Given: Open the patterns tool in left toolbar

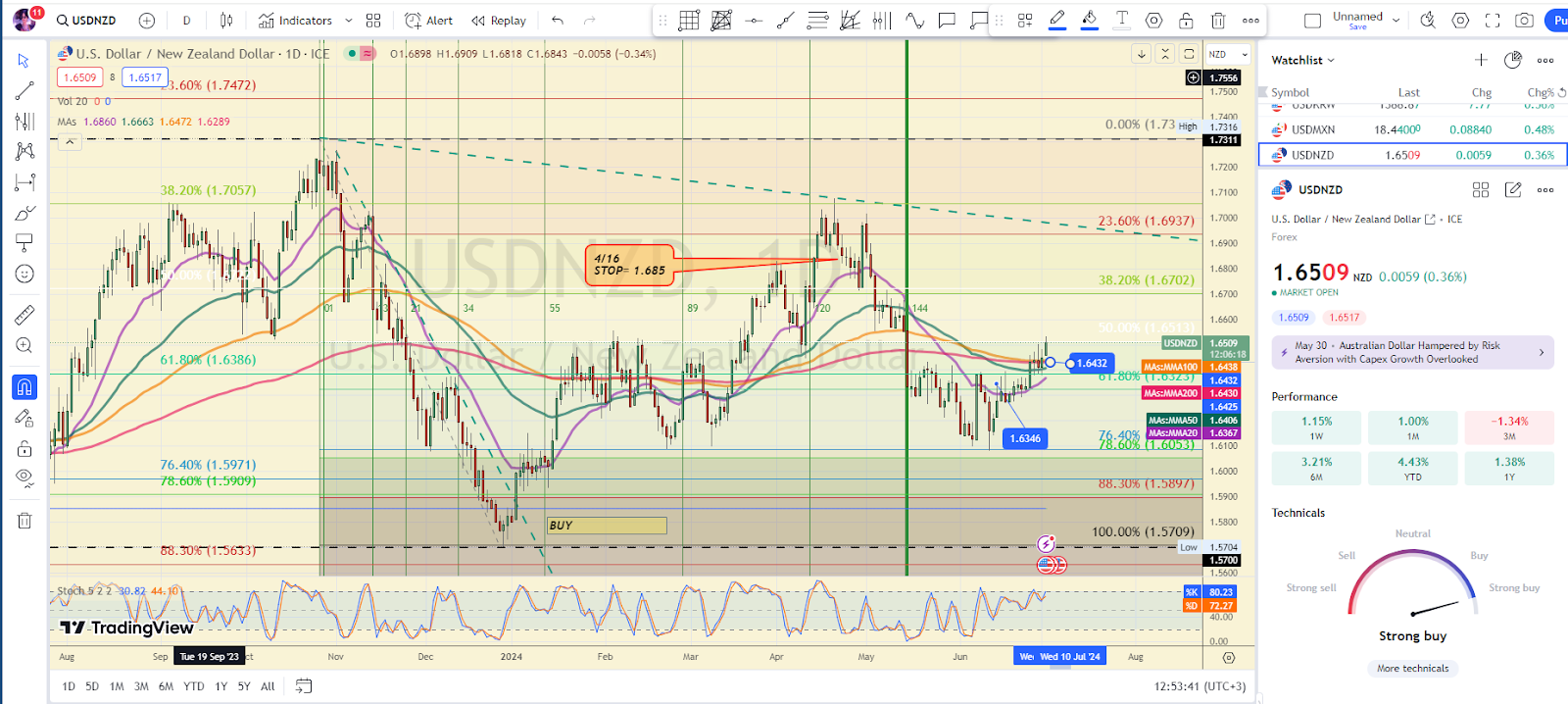Looking at the screenshot, I should 24,151.
